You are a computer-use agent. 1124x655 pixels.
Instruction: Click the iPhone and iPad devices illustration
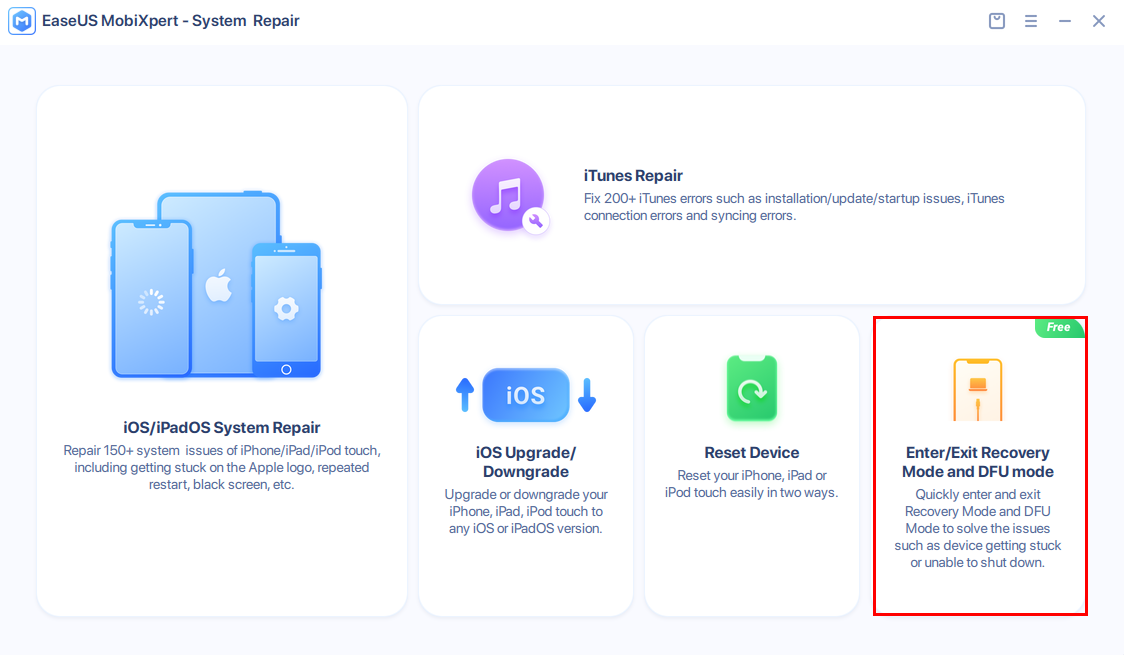tap(216, 286)
